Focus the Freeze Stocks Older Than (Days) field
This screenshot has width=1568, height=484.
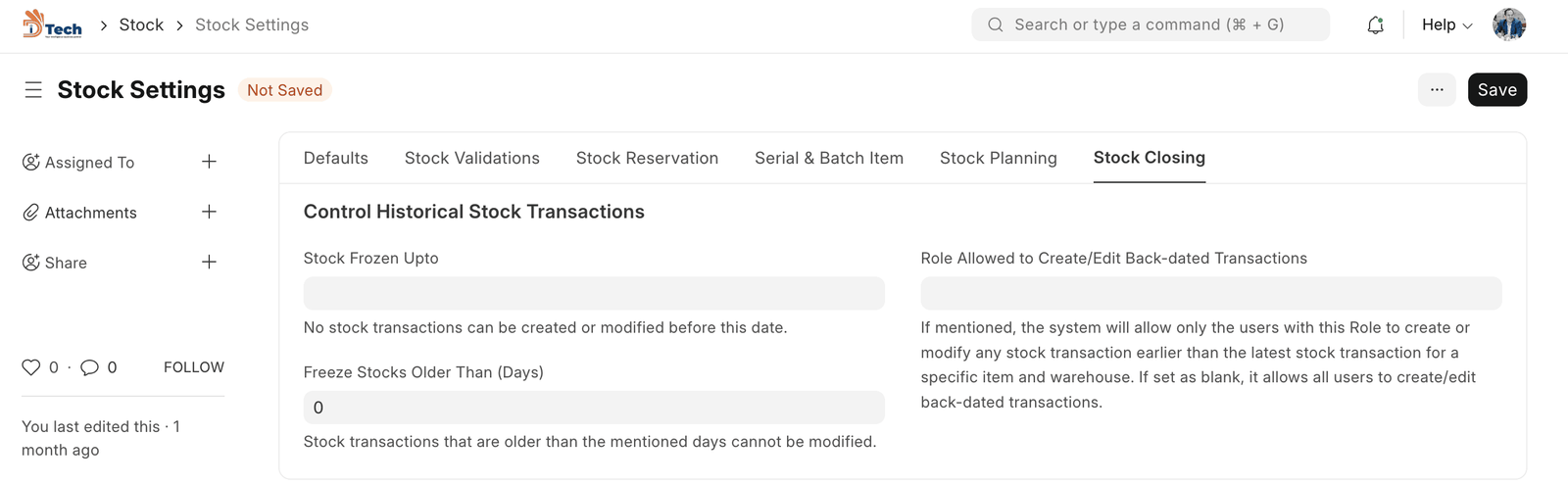click(x=594, y=408)
